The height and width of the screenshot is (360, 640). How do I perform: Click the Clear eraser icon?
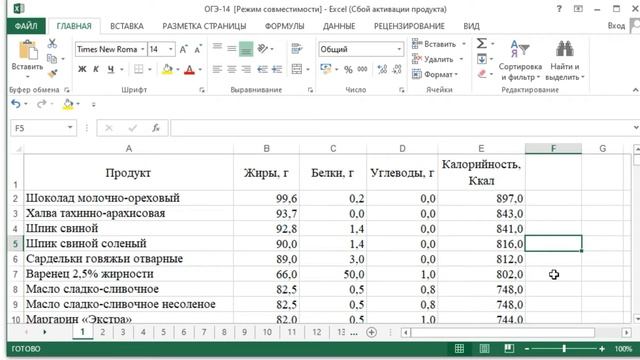pos(482,74)
